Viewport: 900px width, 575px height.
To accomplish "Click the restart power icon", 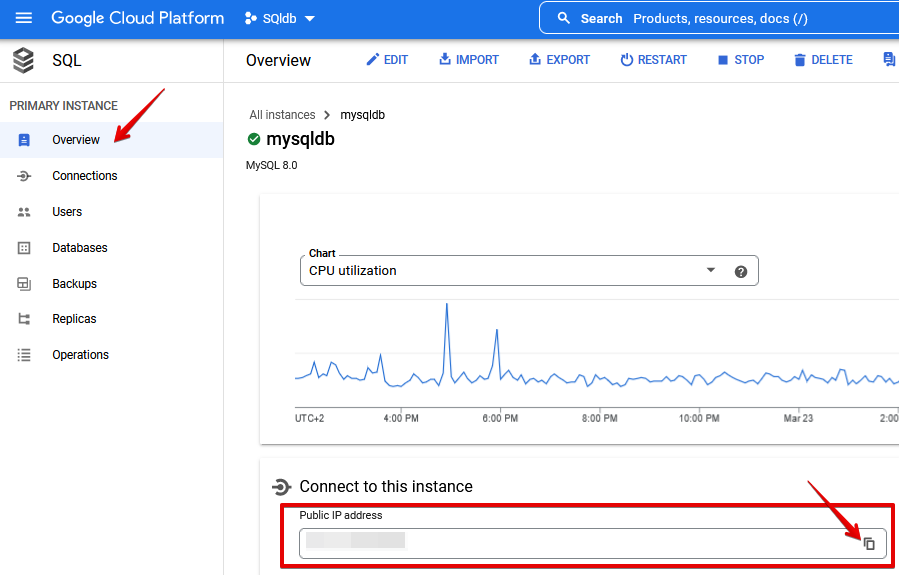I will pos(627,60).
